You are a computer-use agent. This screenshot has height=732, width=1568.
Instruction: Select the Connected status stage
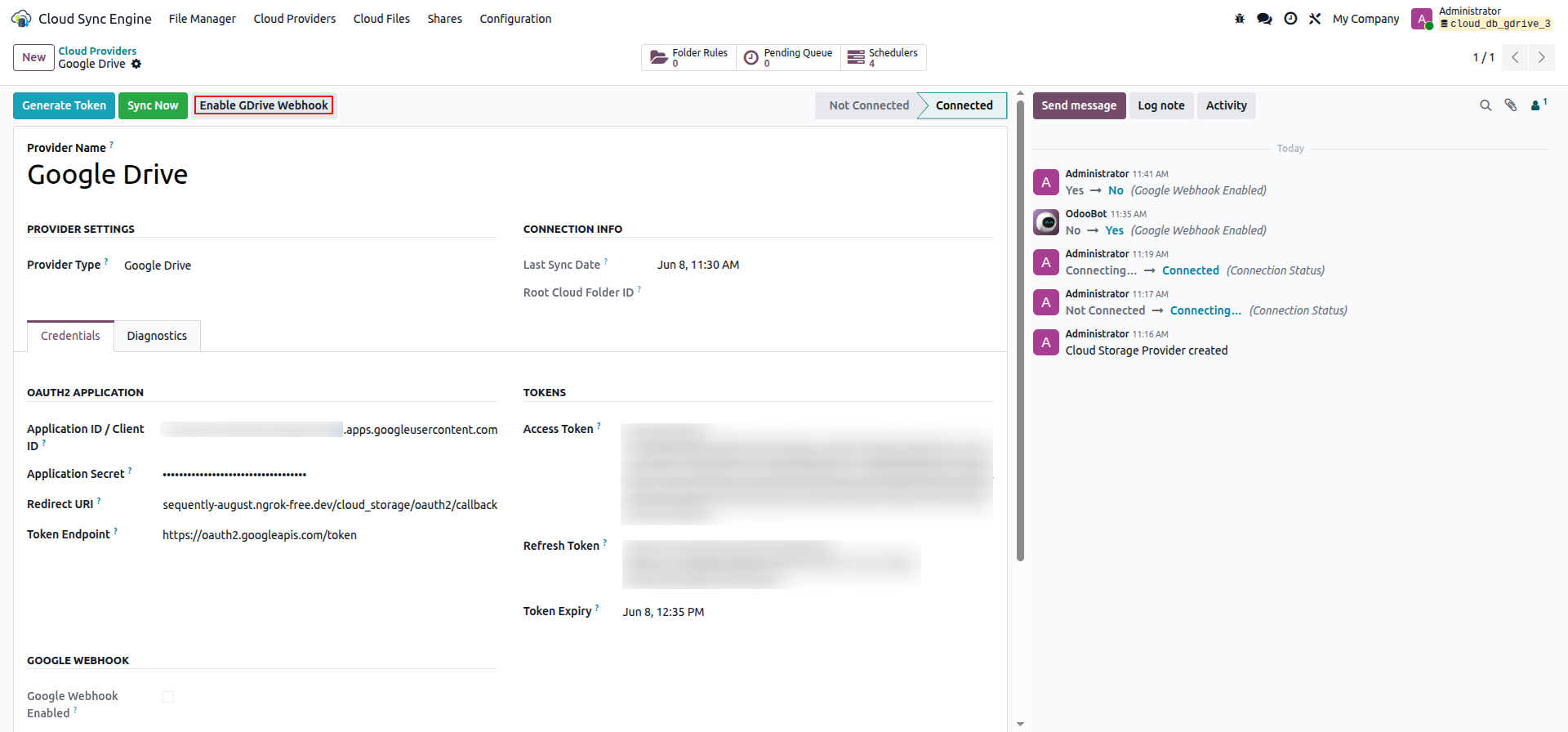click(964, 105)
